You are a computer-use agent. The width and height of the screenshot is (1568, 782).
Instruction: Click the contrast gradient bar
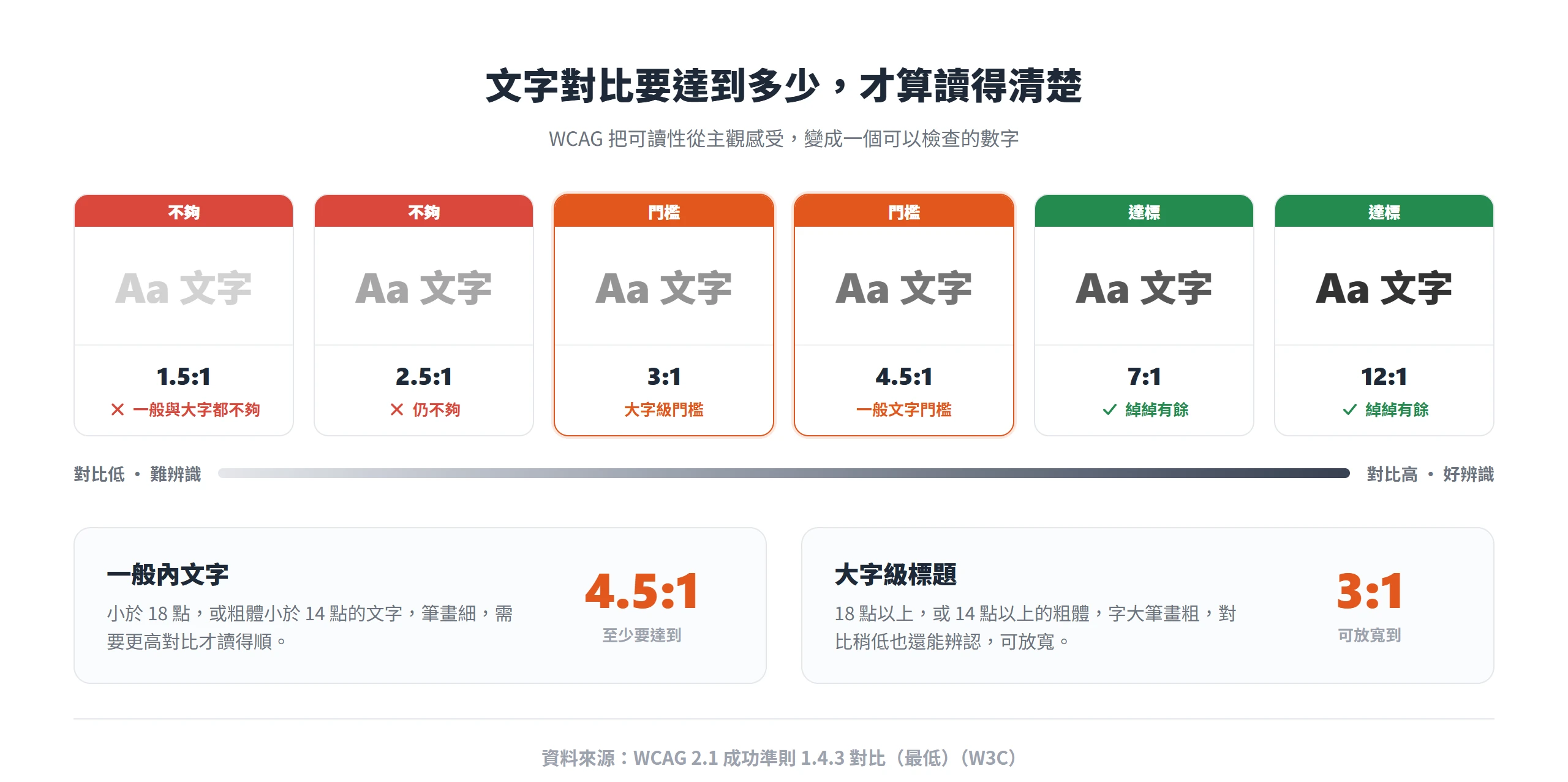[x=784, y=473]
